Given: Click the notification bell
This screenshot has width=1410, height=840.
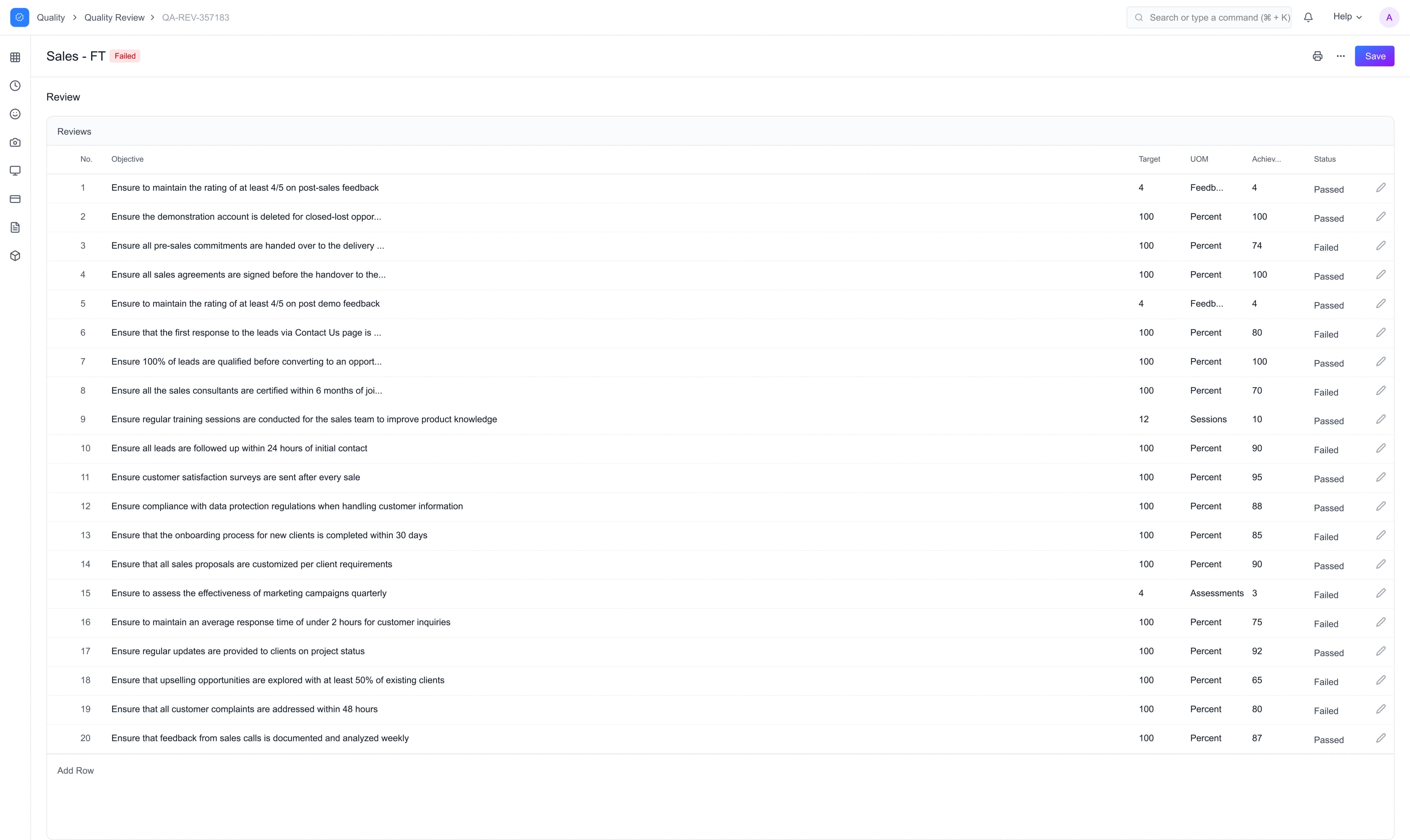Looking at the screenshot, I should (x=1308, y=17).
